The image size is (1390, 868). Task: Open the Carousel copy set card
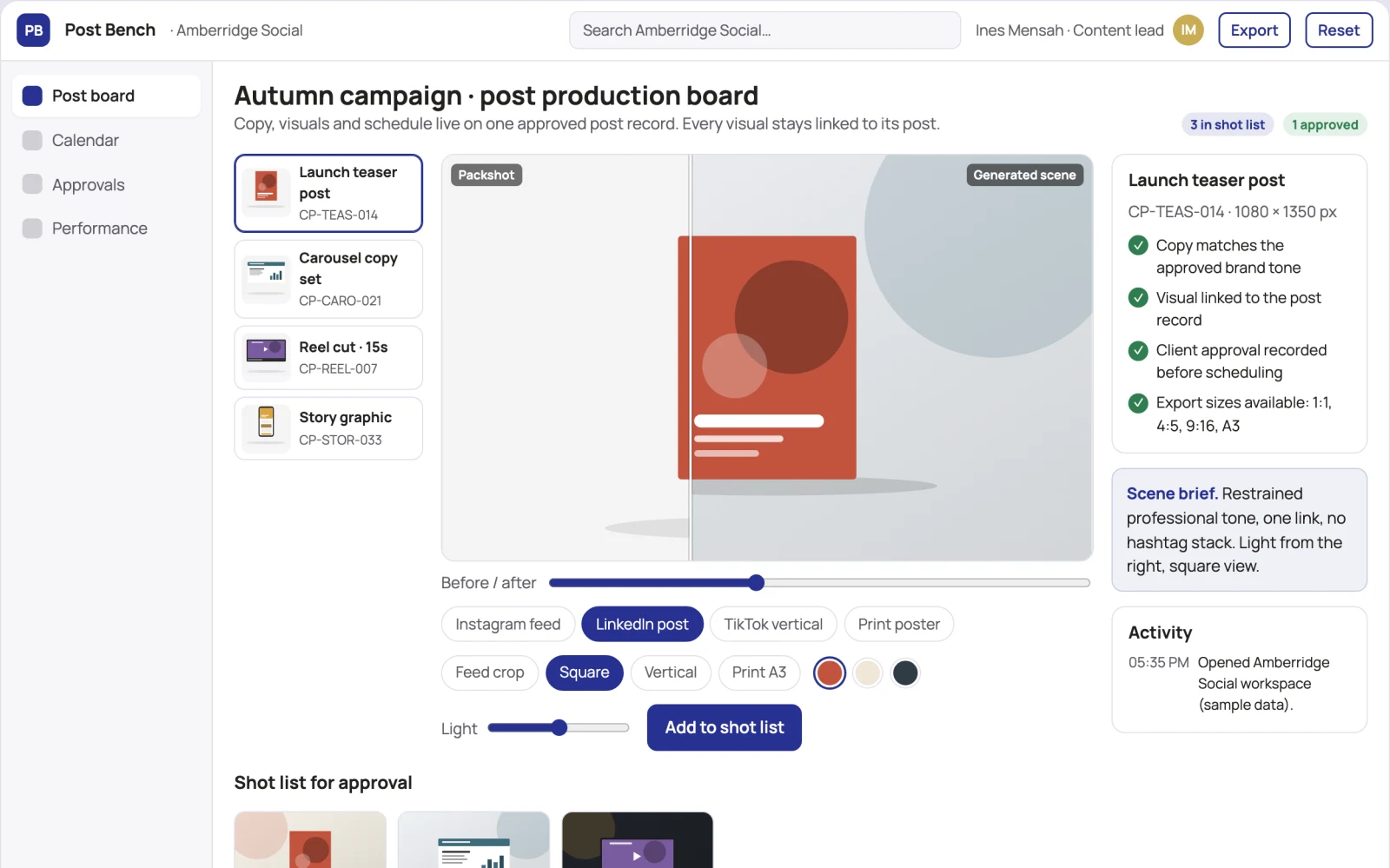pyautogui.click(x=328, y=279)
